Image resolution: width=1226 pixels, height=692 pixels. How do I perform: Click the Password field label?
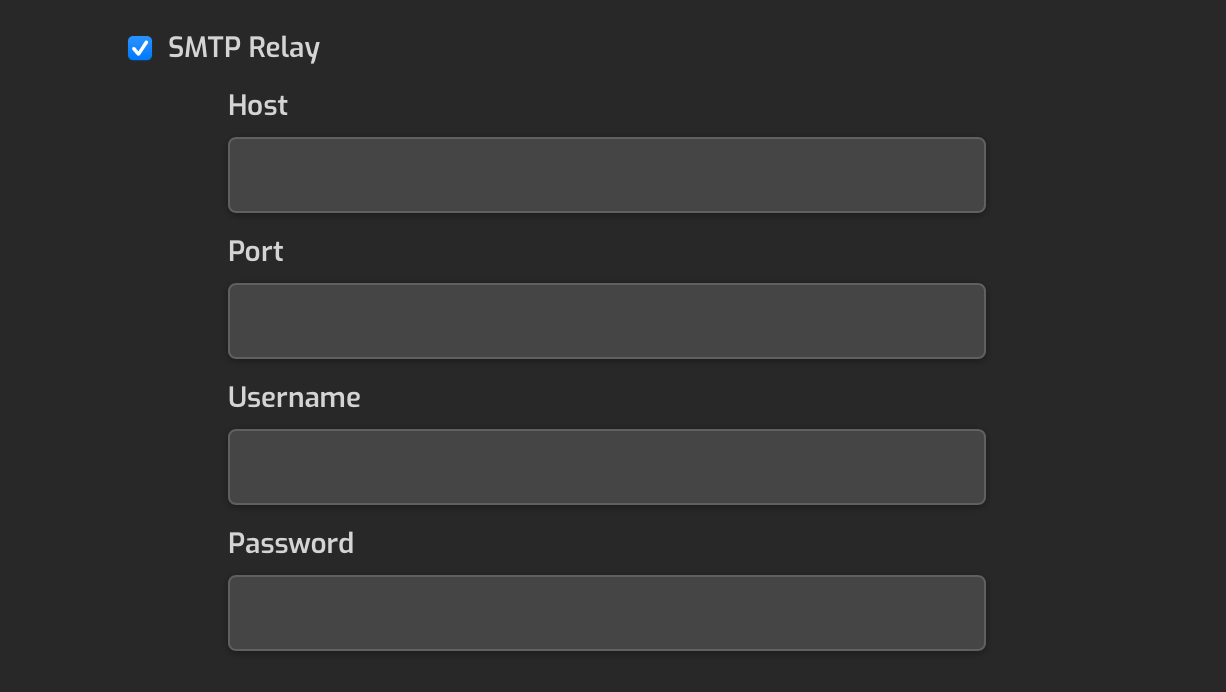(291, 543)
